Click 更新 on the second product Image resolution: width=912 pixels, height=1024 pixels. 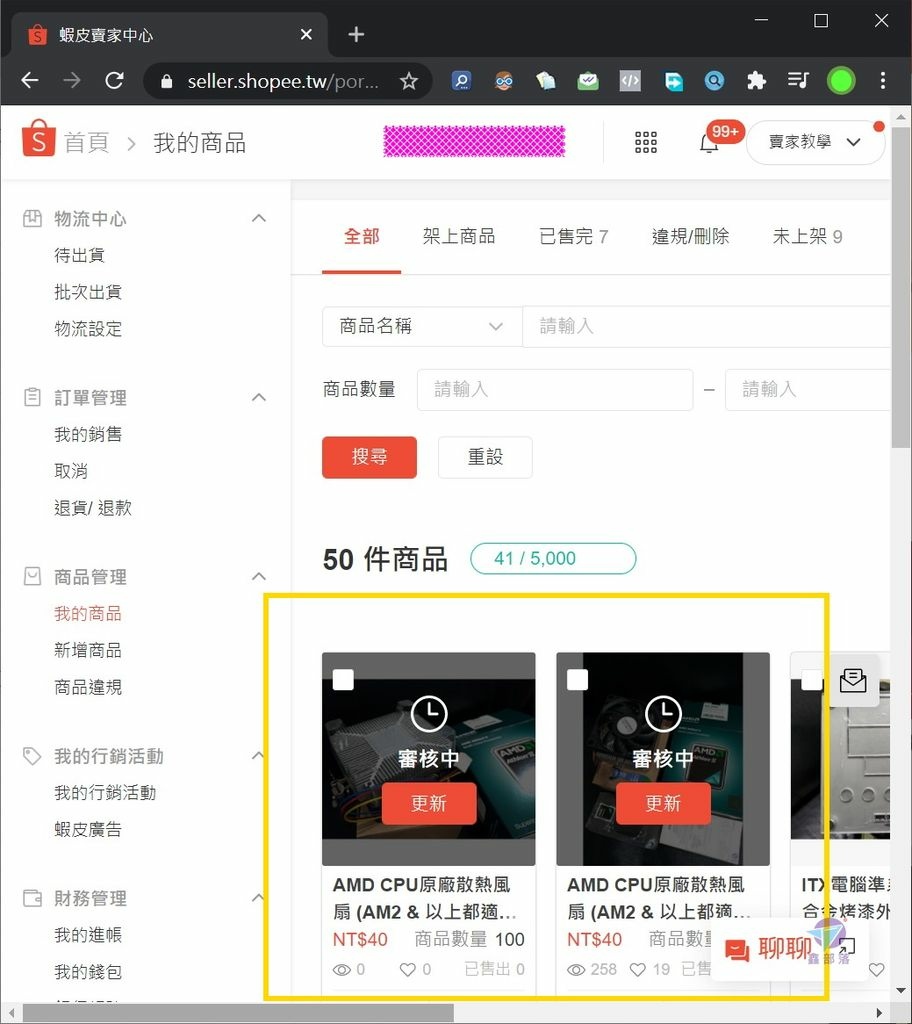(663, 803)
